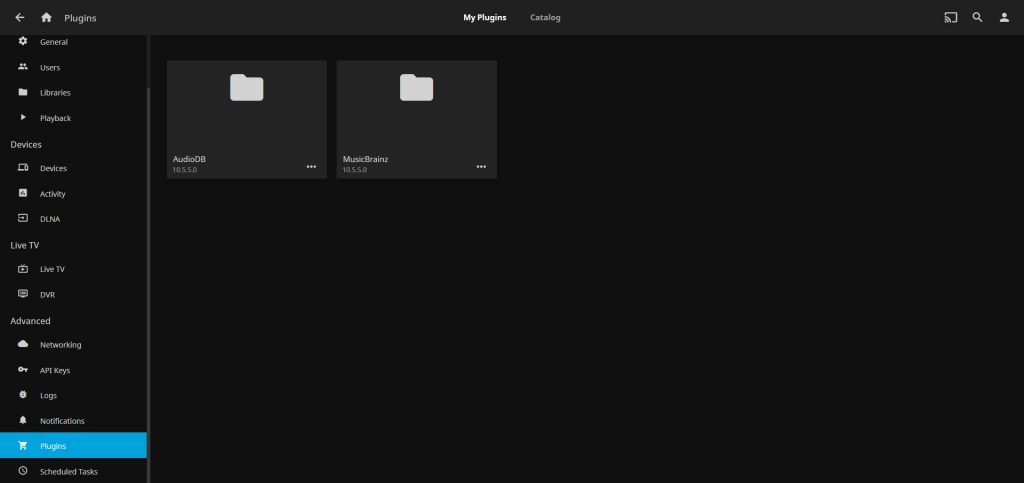
Task: Click the Playback play icon
Action: click(x=23, y=117)
